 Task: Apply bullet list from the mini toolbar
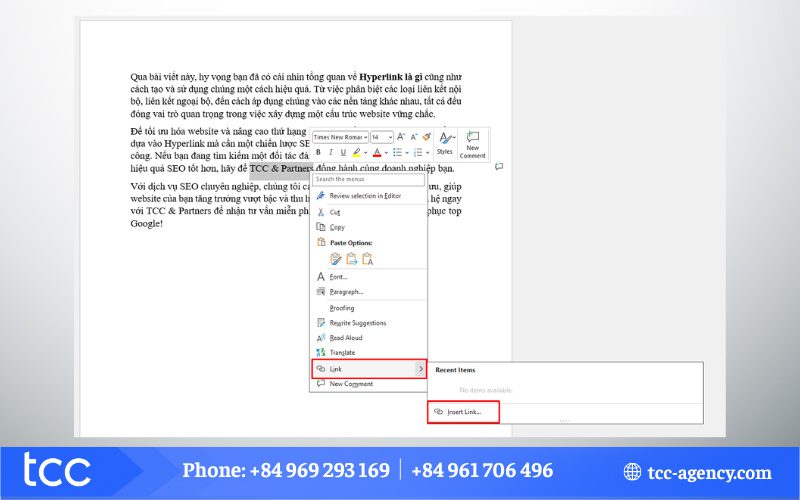pyautogui.click(x=397, y=152)
